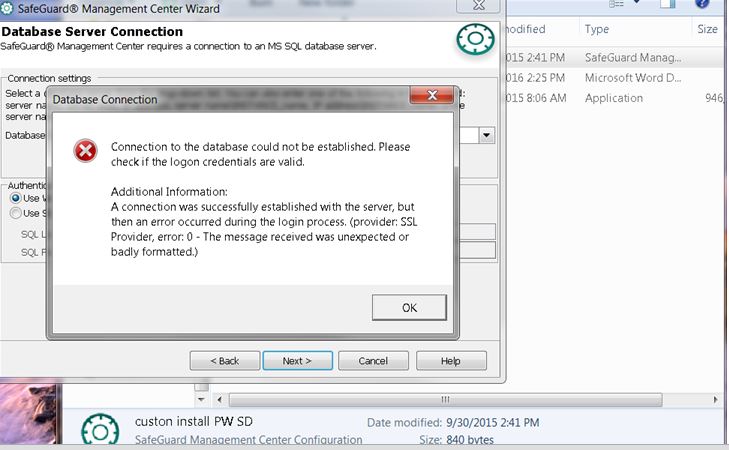Click SafeGuard file icon in details pane
Screen dimensions: 729x450
coord(100,429)
